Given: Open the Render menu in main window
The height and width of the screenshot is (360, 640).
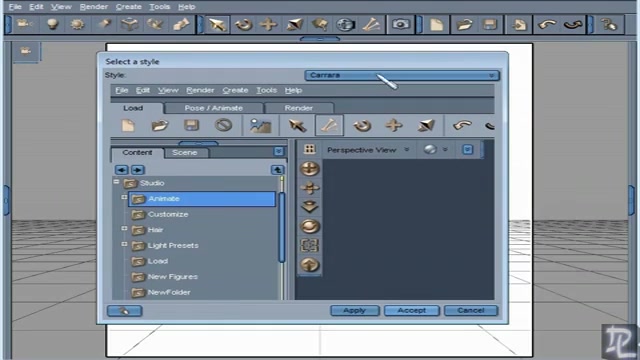Looking at the screenshot, I should tap(94, 7).
